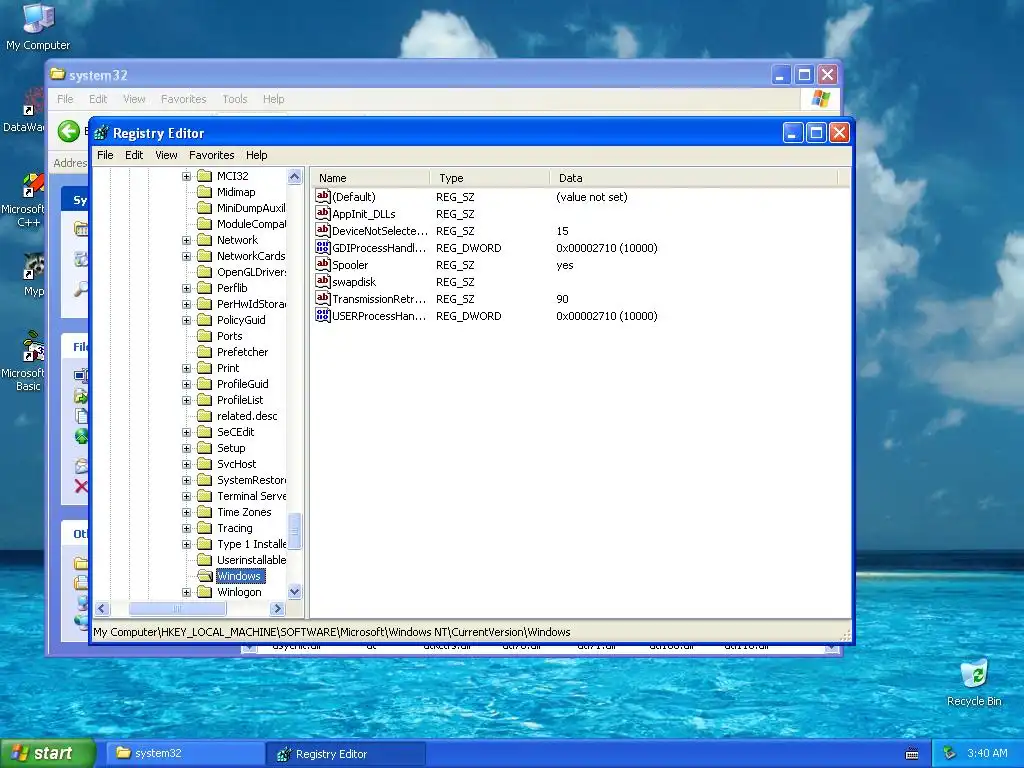
Task: Click the Back arrow in system32 window
Action: [x=69, y=131]
